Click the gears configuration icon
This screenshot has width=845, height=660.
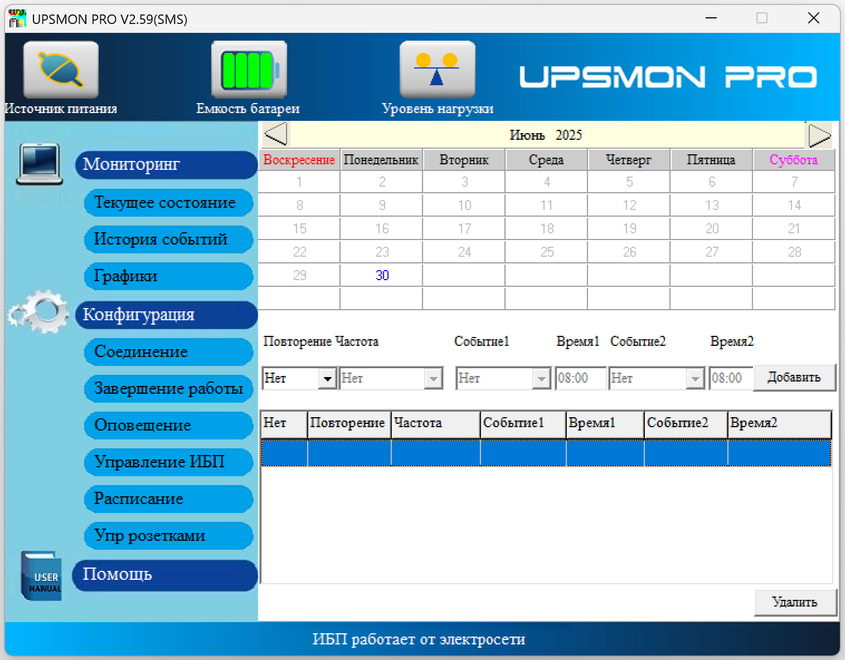(x=38, y=311)
